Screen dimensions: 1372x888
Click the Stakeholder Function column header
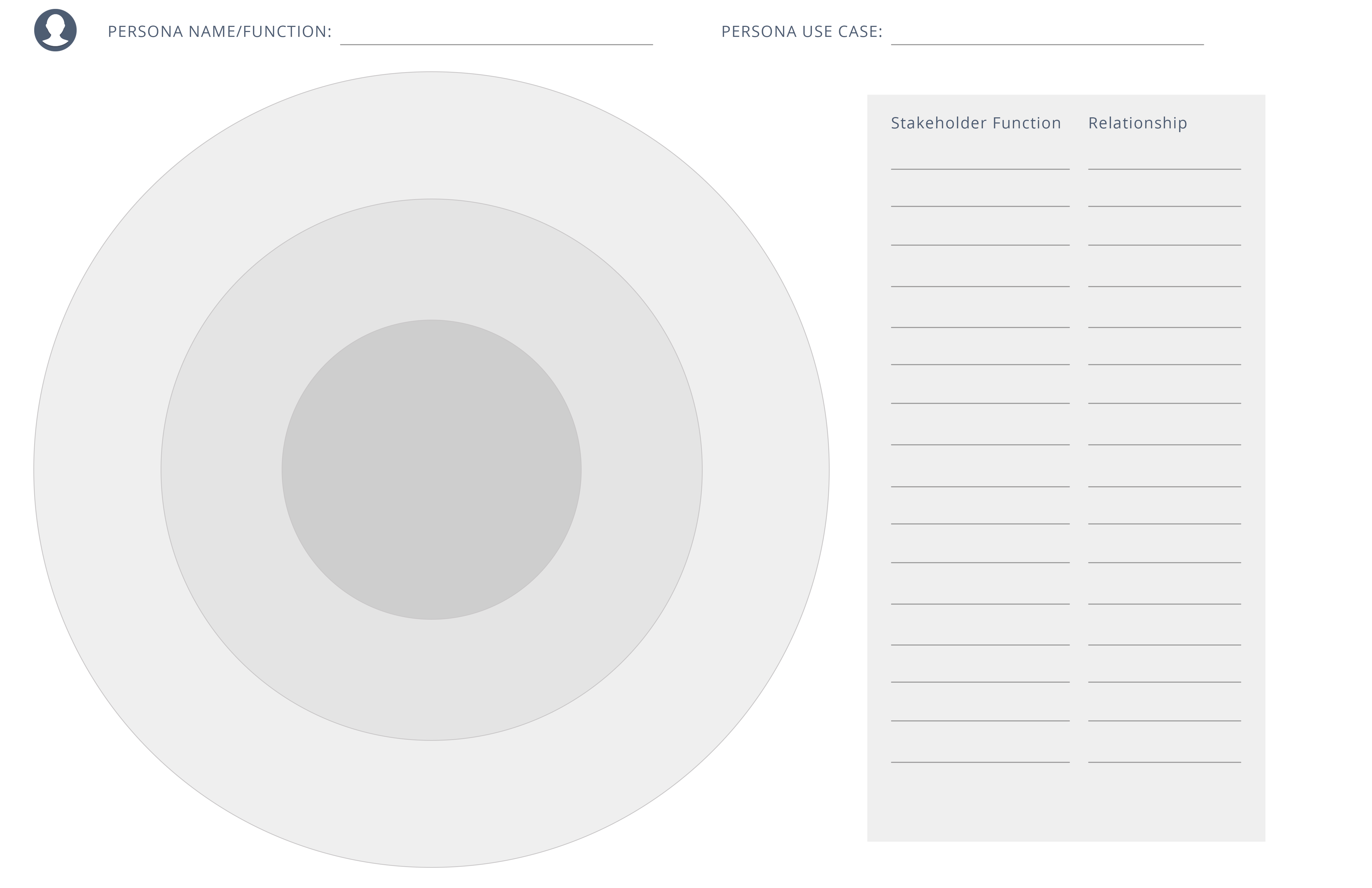point(975,123)
